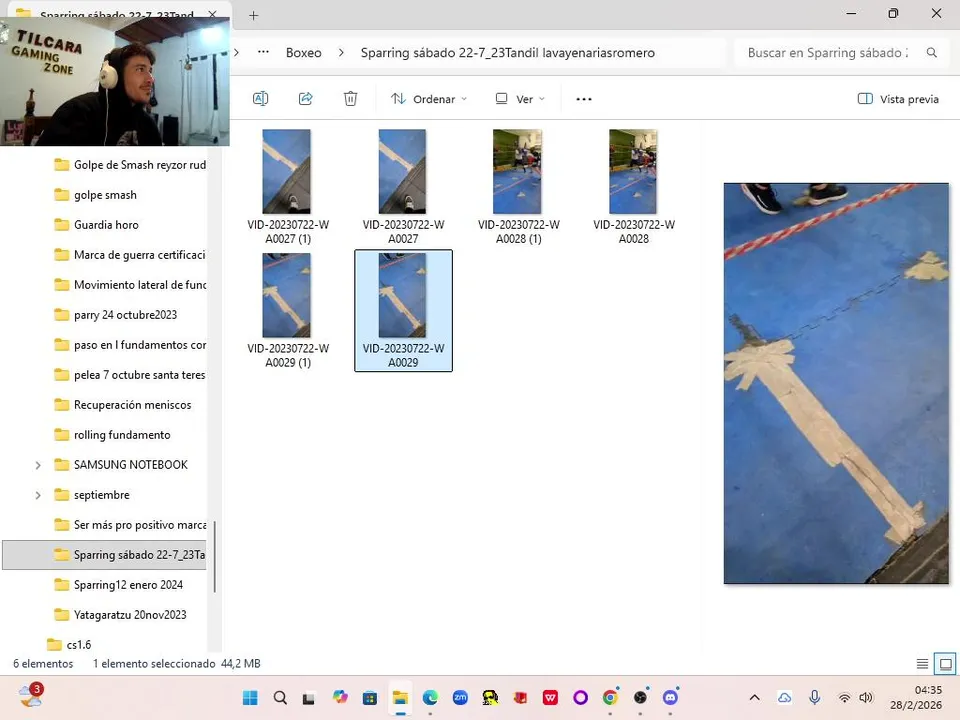The image size is (960, 720).
Task: Open the parry 24 octubre2023 folder
Action: (116, 315)
